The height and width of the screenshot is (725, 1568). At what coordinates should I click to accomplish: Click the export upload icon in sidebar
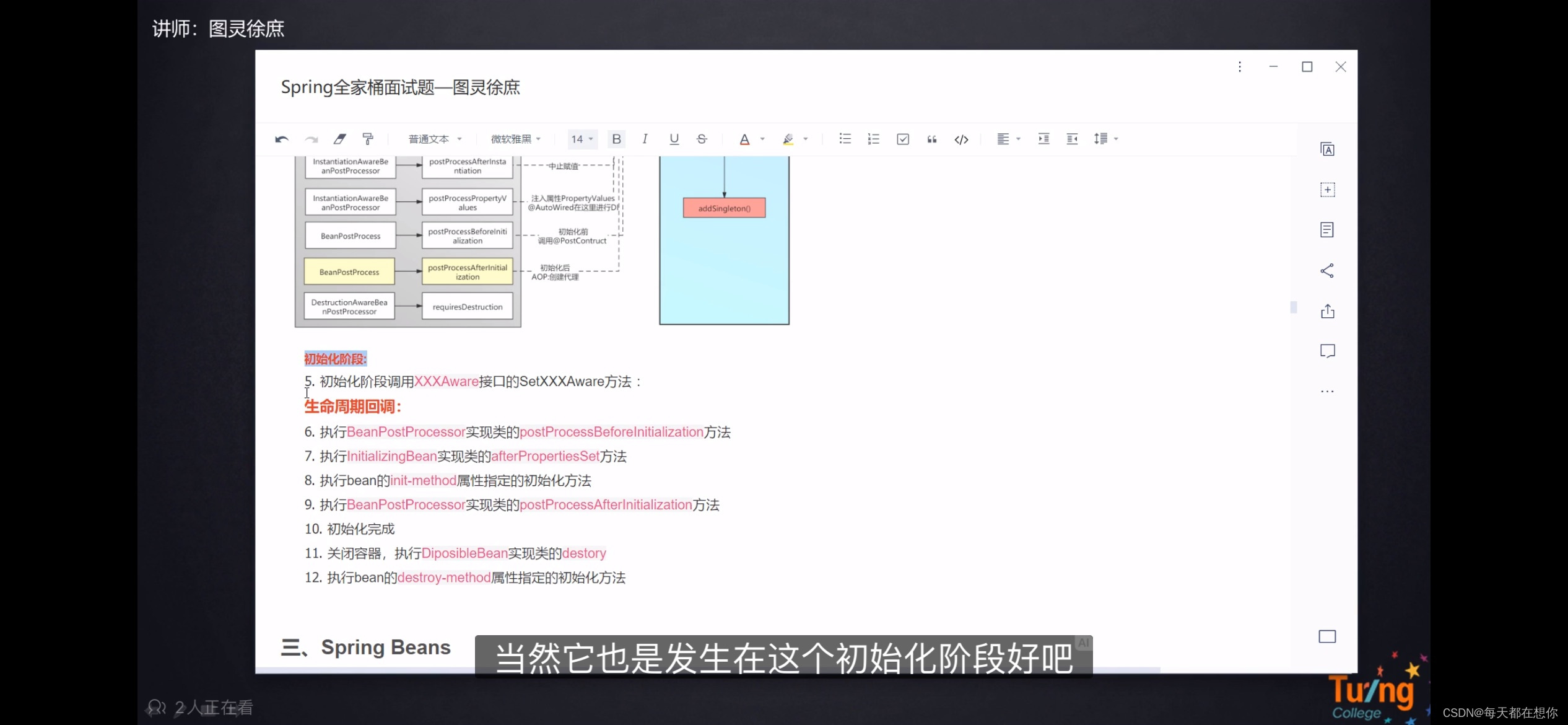[1327, 311]
